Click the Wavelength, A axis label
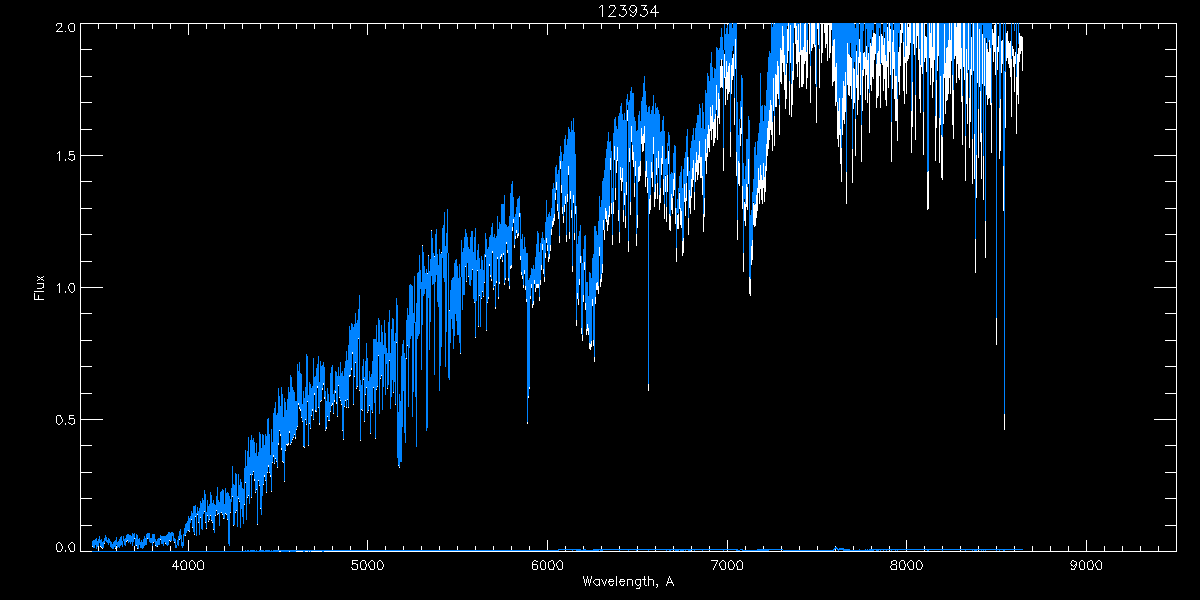Viewport: 1200px width, 600px height. coord(627,581)
